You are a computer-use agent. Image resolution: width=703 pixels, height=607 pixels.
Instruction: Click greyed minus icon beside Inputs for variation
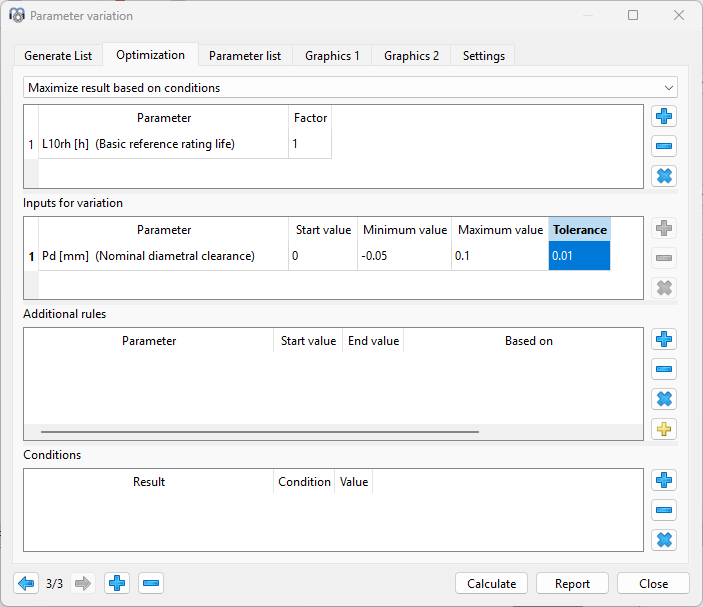click(x=664, y=258)
